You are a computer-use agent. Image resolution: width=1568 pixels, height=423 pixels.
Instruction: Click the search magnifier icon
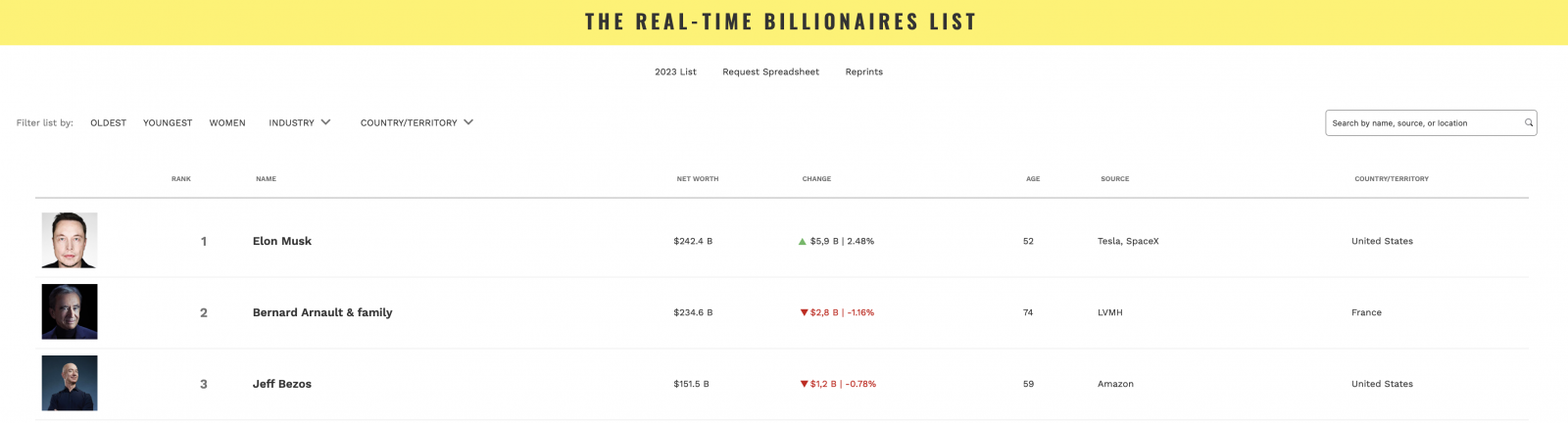1528,123
